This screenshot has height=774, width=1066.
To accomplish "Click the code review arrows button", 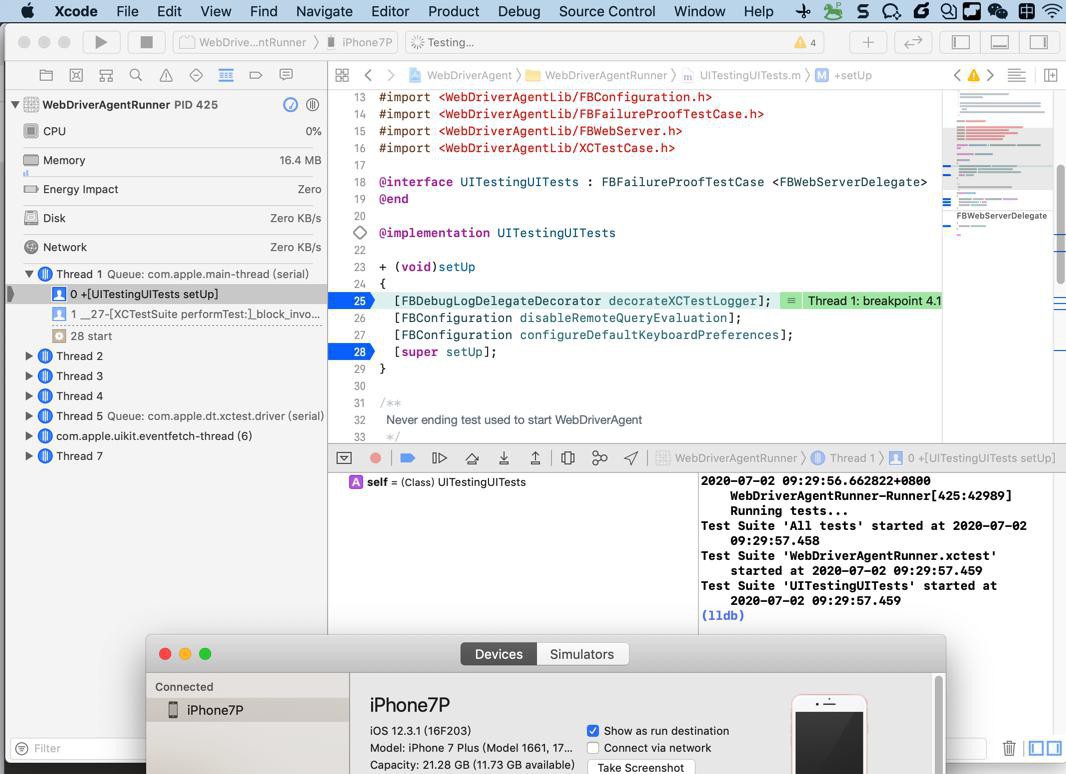I will 912,42.
